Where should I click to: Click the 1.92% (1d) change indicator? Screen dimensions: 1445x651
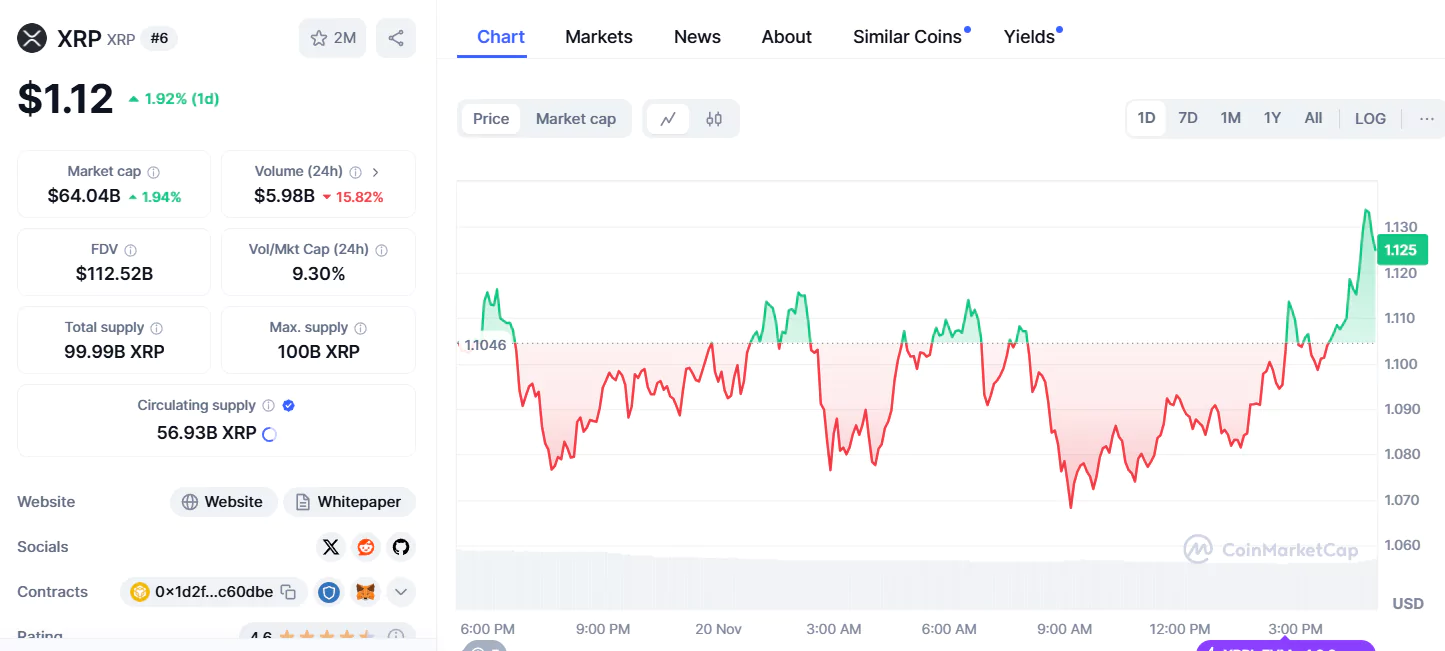[x=174, y=99]
